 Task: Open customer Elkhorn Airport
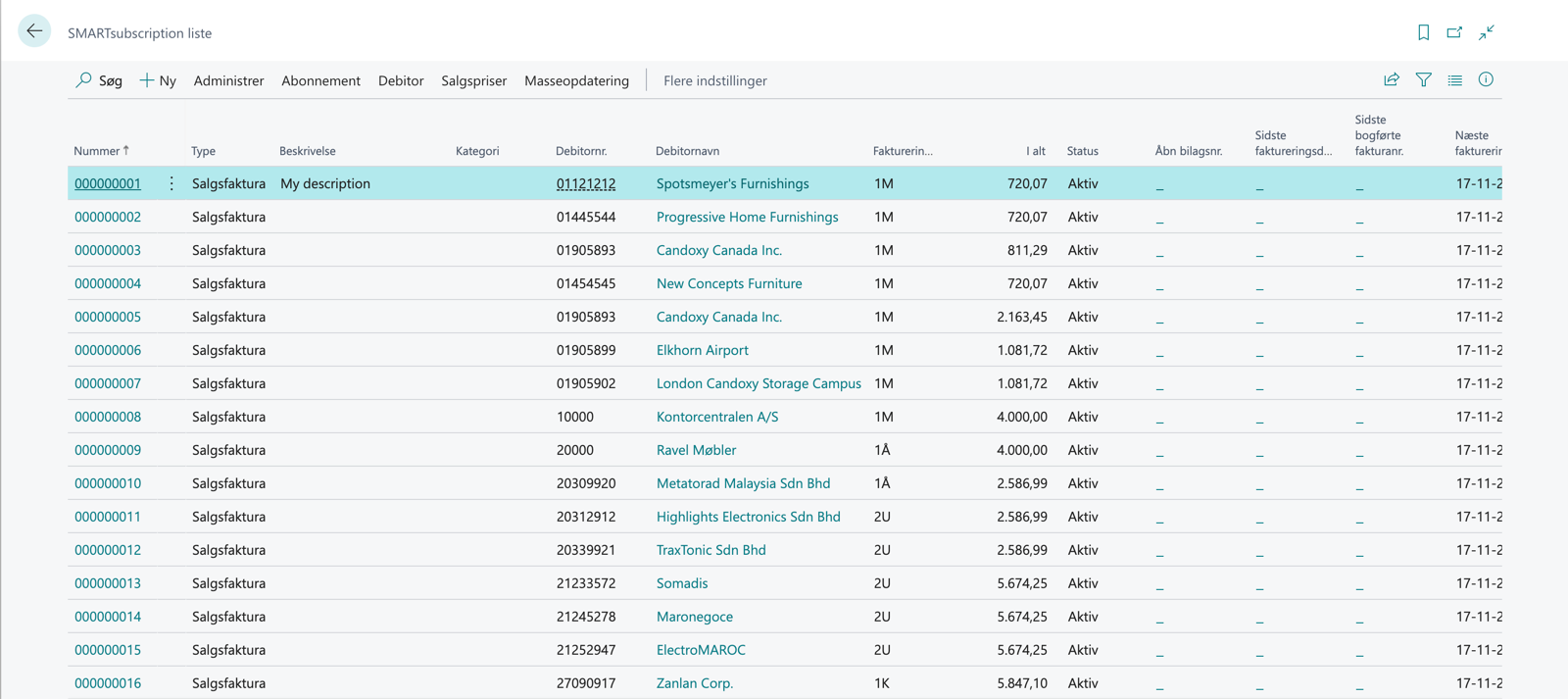point(702,350)
